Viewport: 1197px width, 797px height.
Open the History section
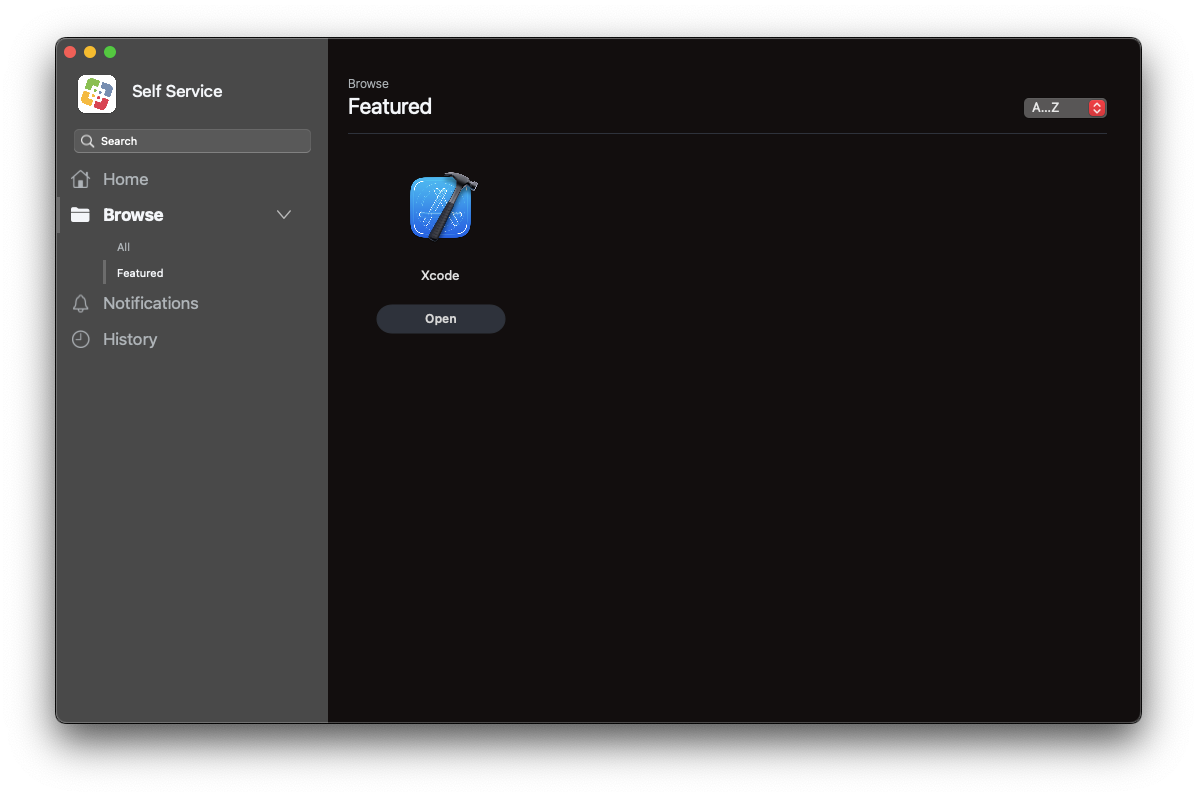(130, 339)
